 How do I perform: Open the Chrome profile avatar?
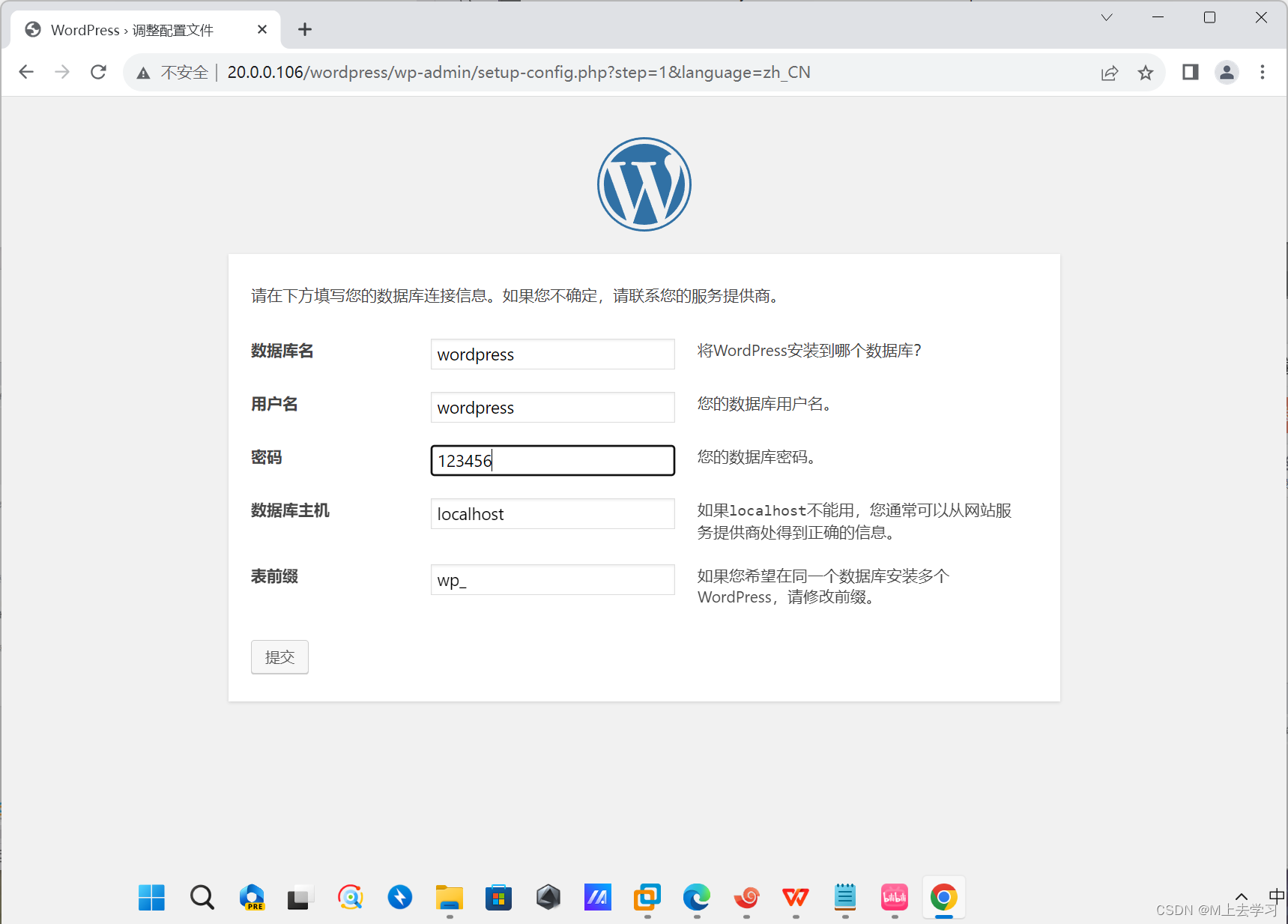pyautogui.click(x=1227, y=72)
